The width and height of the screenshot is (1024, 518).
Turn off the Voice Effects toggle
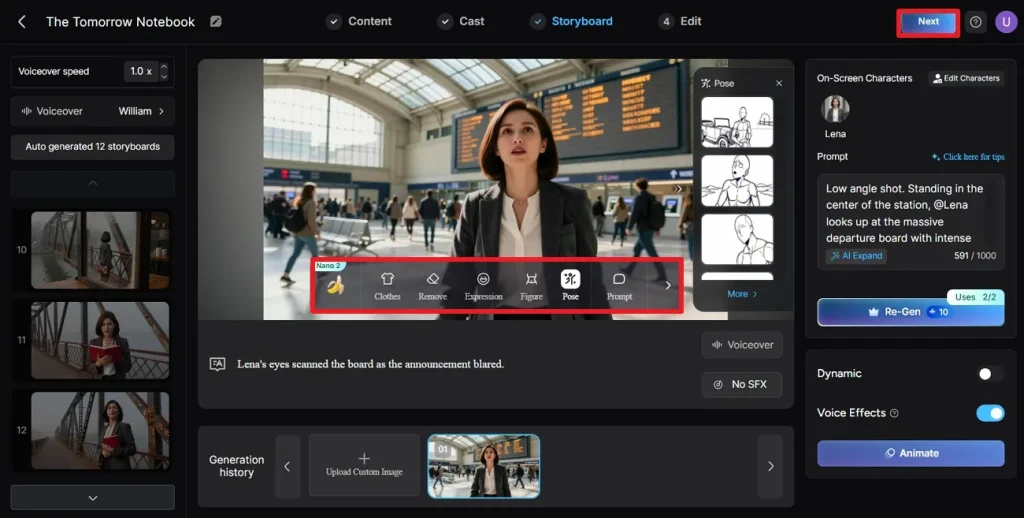click(x=990, y=413)
